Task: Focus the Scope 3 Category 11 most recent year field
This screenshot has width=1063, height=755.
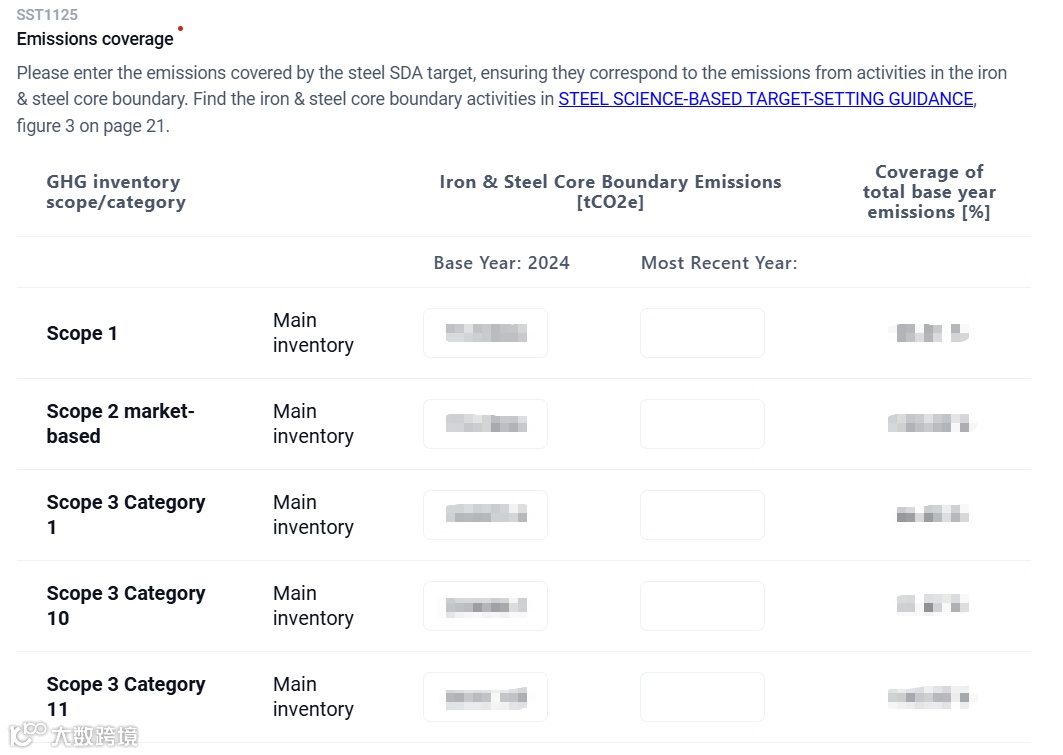Action: click(702, 697)
